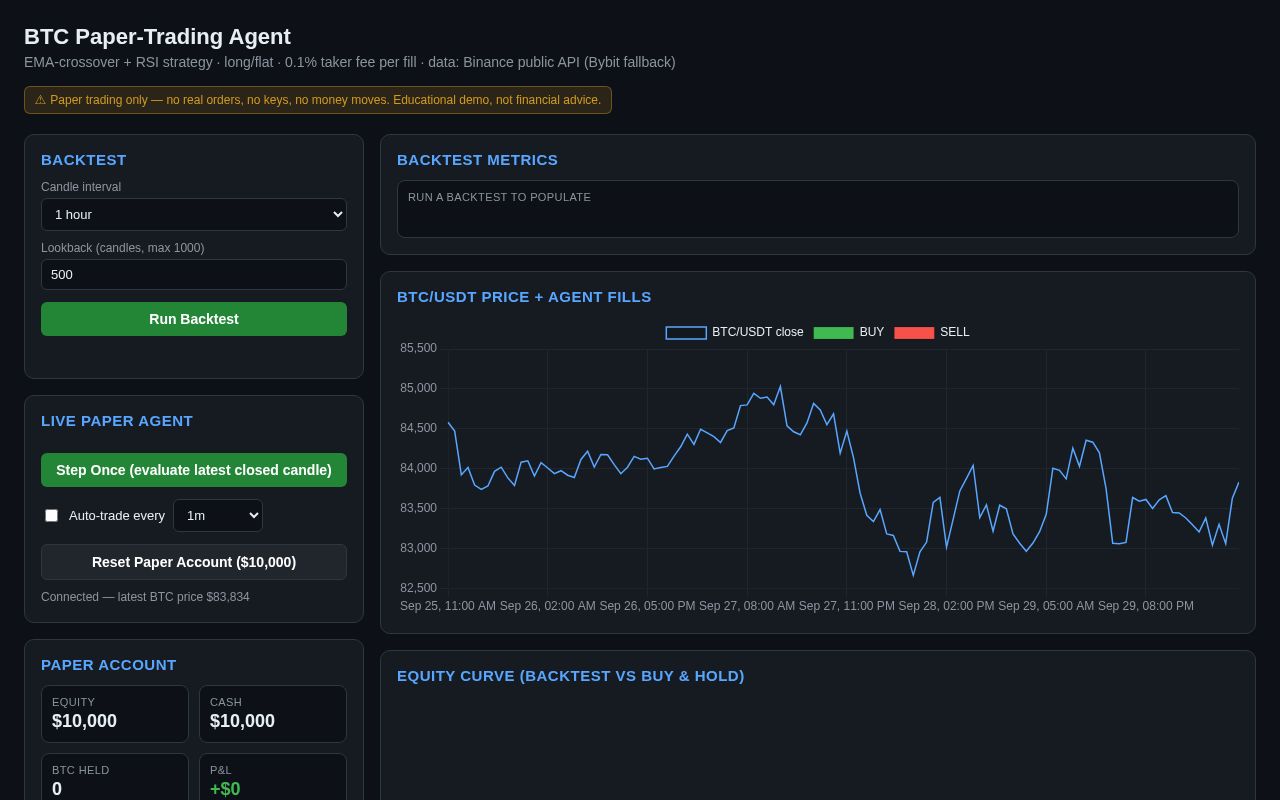Open the Candle interval dropdown
The height and width of the screenshot is (800, 1280).
pos(194,214)
